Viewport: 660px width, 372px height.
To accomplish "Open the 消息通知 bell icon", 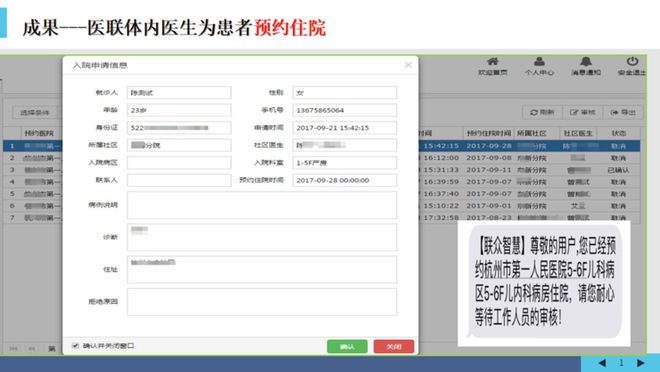I will [585, 66].
